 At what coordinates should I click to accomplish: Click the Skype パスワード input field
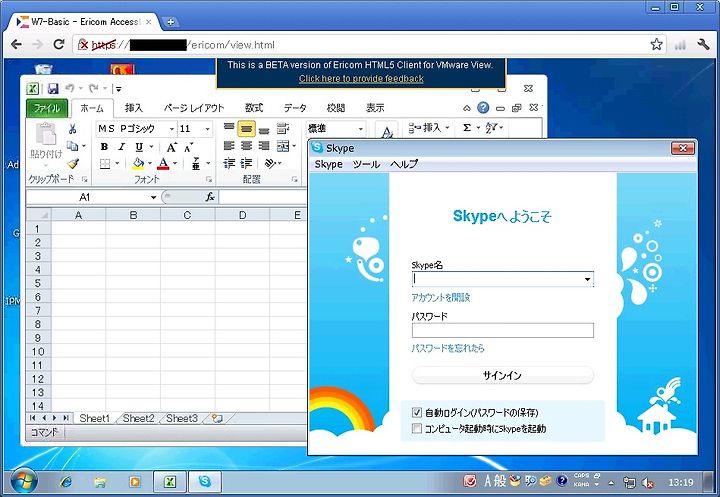click(503, 330)
